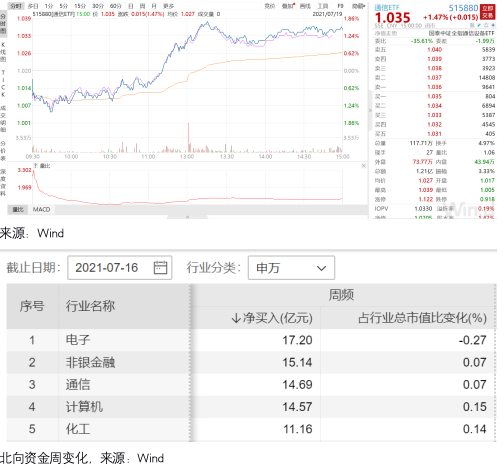Click the 行业名称 column header
This screenshot has height=472, width=504.
pyautogui.click(x=90, y=306)
